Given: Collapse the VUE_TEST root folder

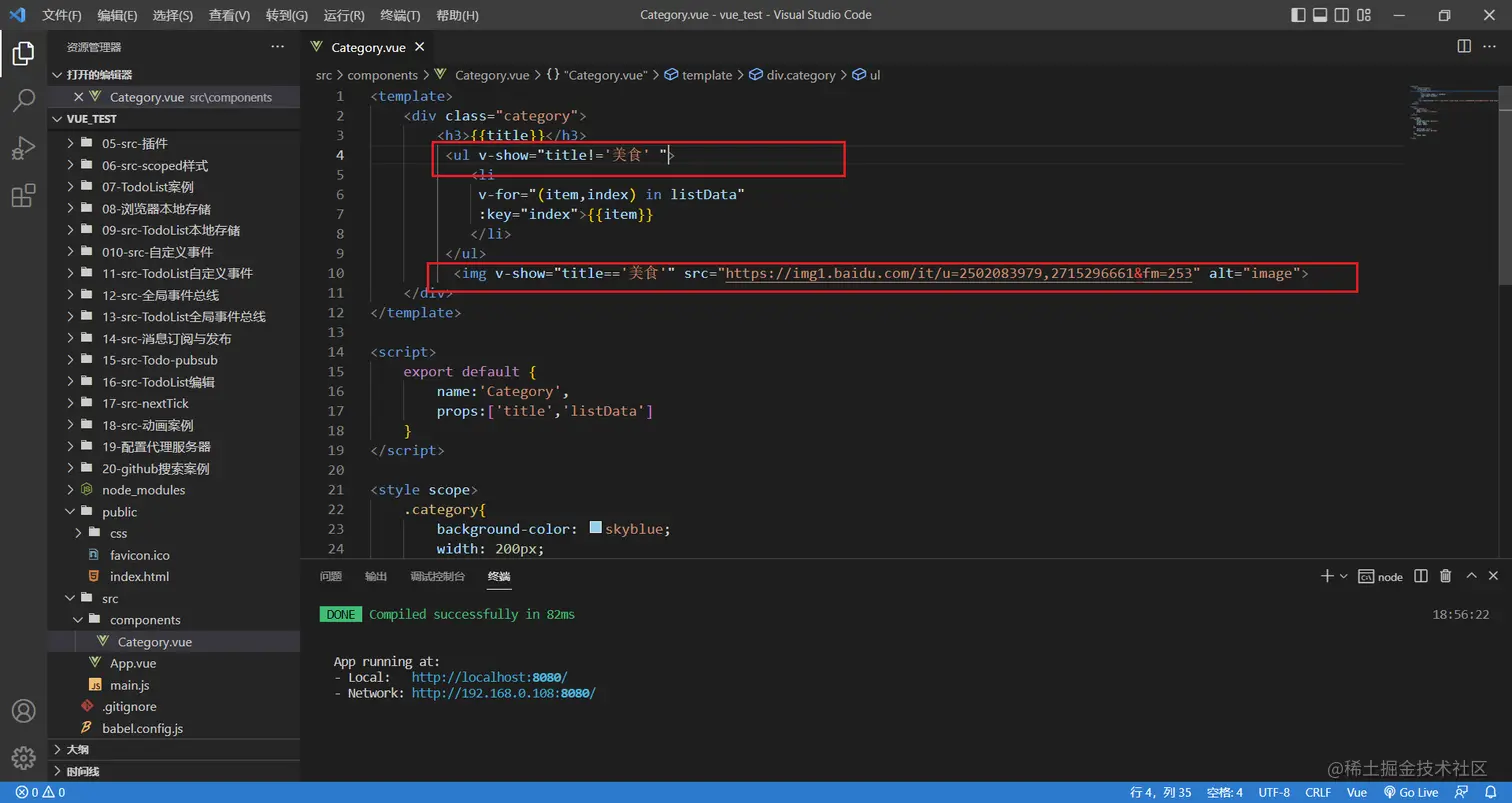Looking at the screenshot, I should click(x=174, y=118).
